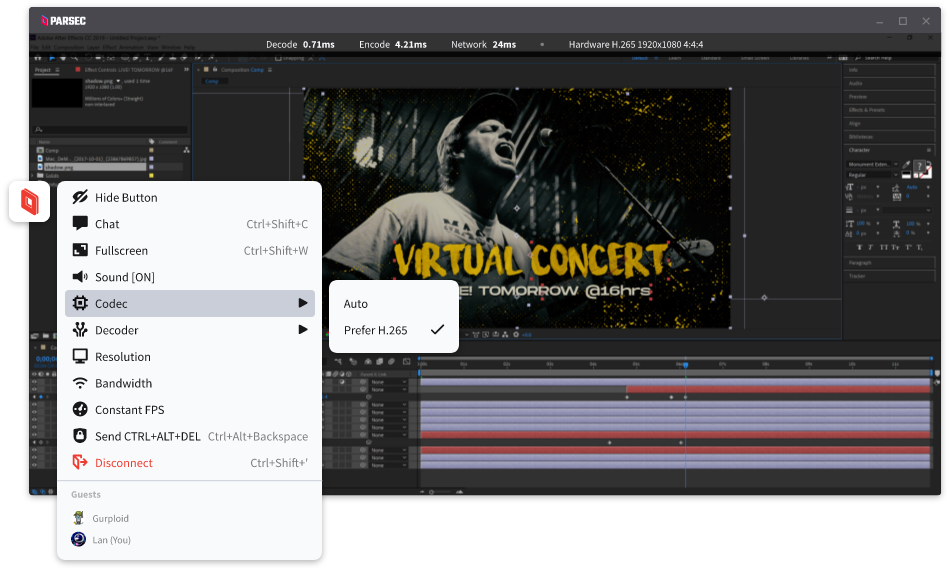Select the After Effects Brush tool

161,58
